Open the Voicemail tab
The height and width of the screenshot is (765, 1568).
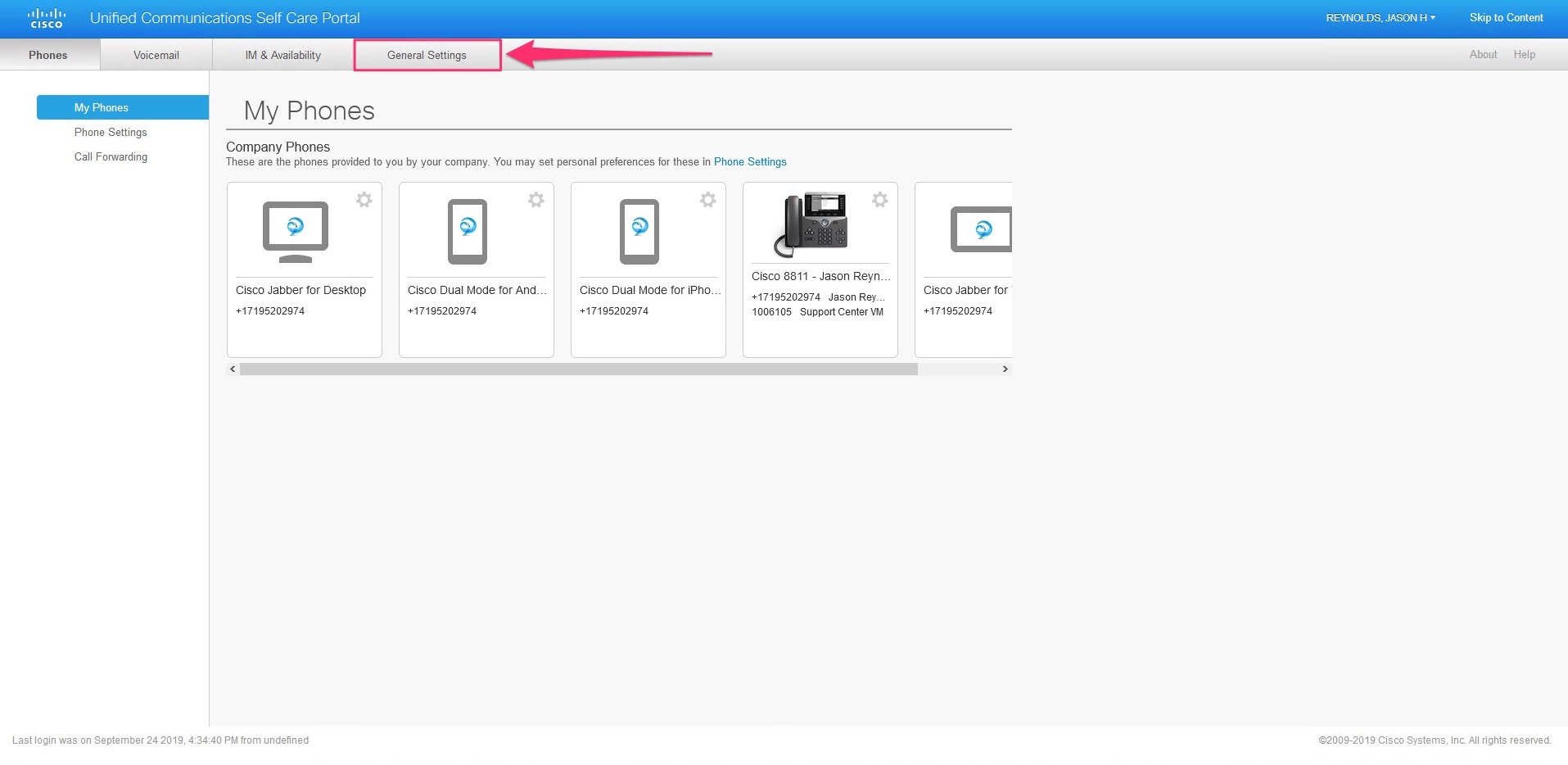(x=156, y=55)
